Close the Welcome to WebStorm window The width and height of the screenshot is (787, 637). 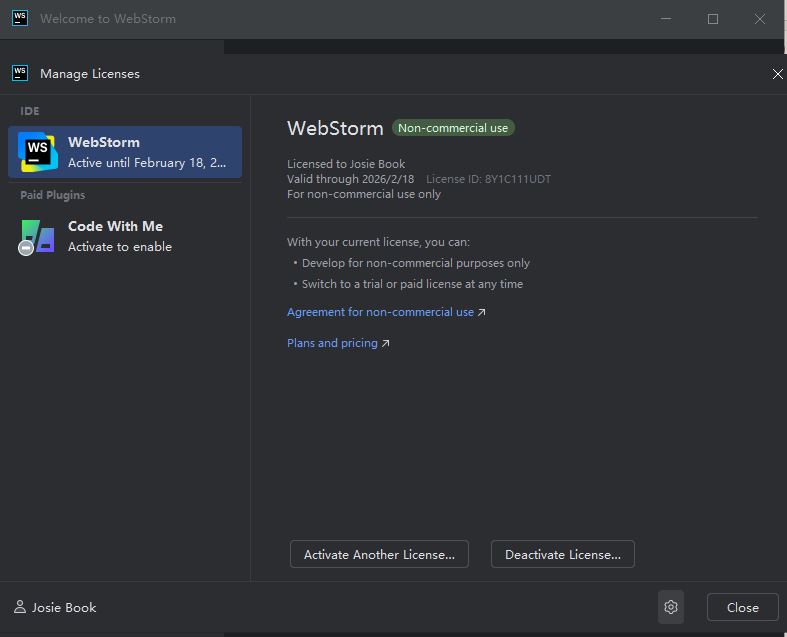760,19
